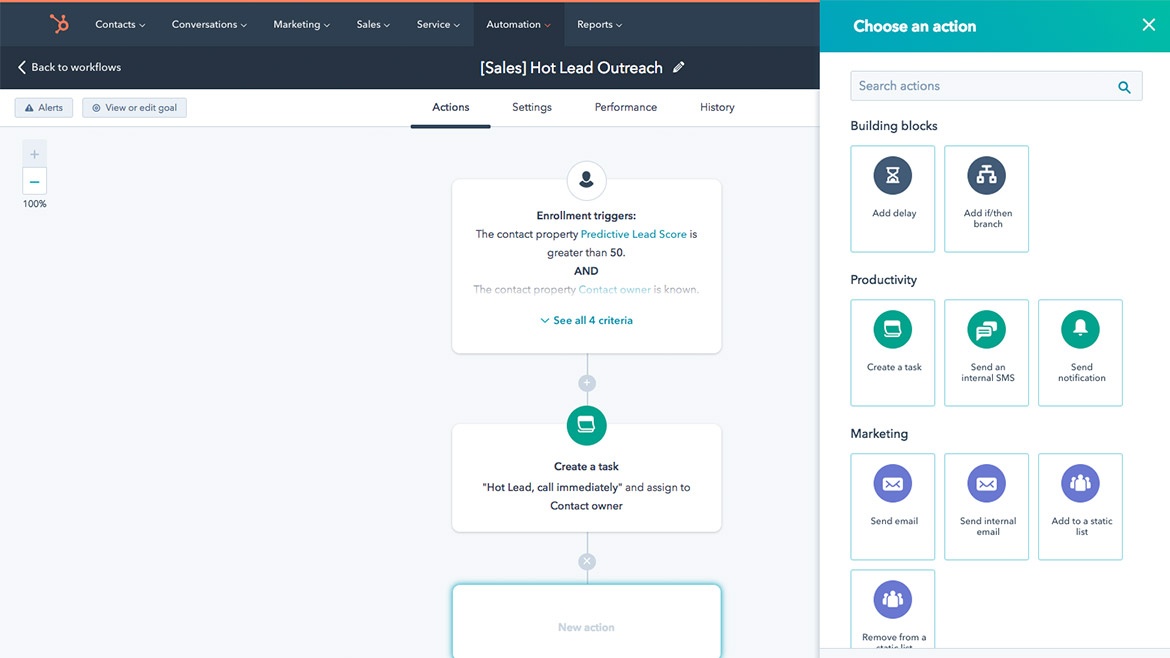The width and height of the screenshot is (1170, 658).
Task: Click the Alerts button
Action: point(44,108)
